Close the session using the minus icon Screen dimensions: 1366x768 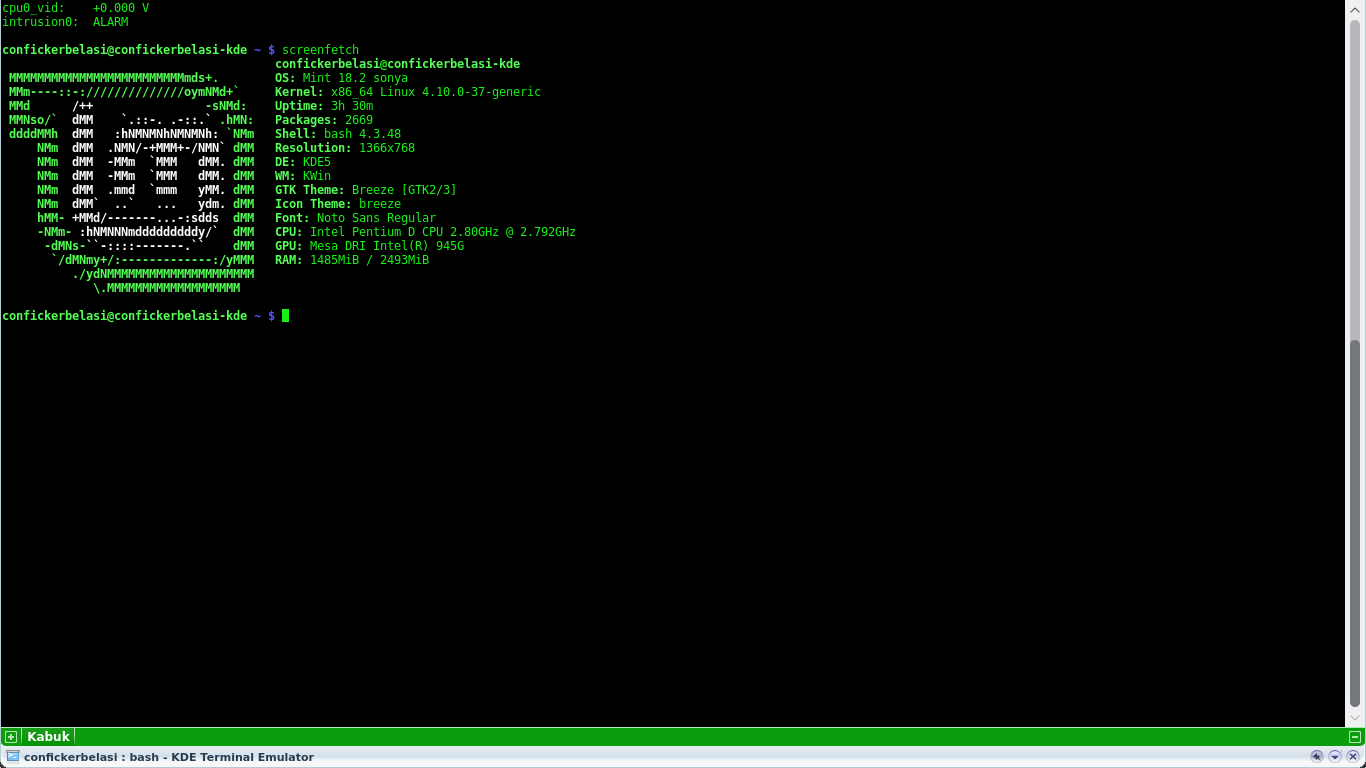[1355, 737]
